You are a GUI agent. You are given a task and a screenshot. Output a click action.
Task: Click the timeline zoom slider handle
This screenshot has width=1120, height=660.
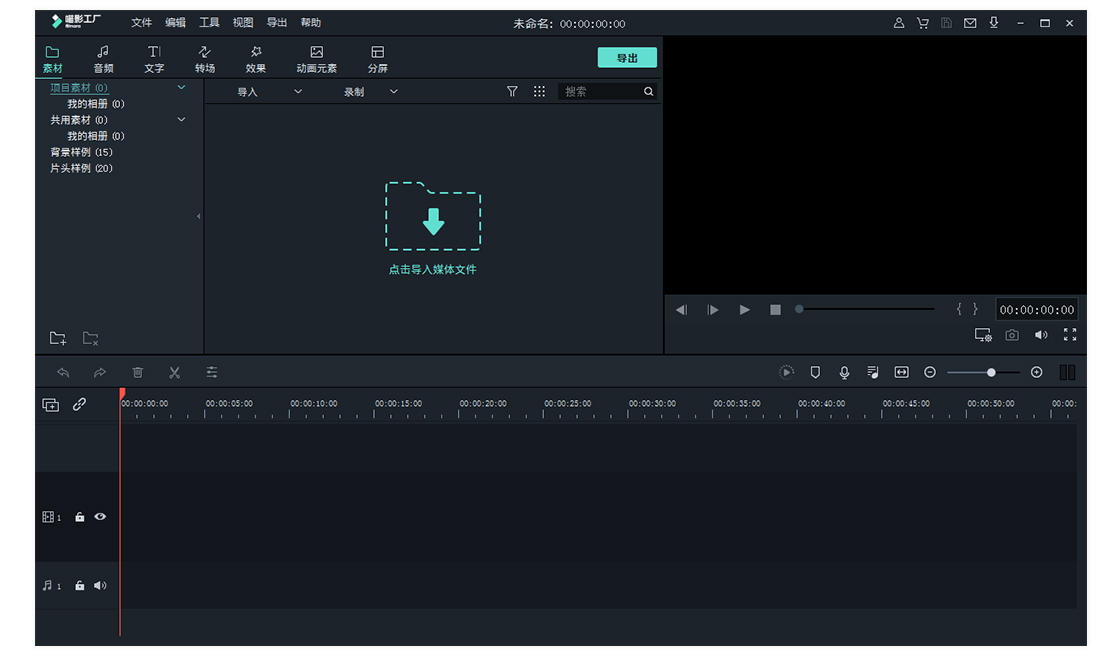991,372
